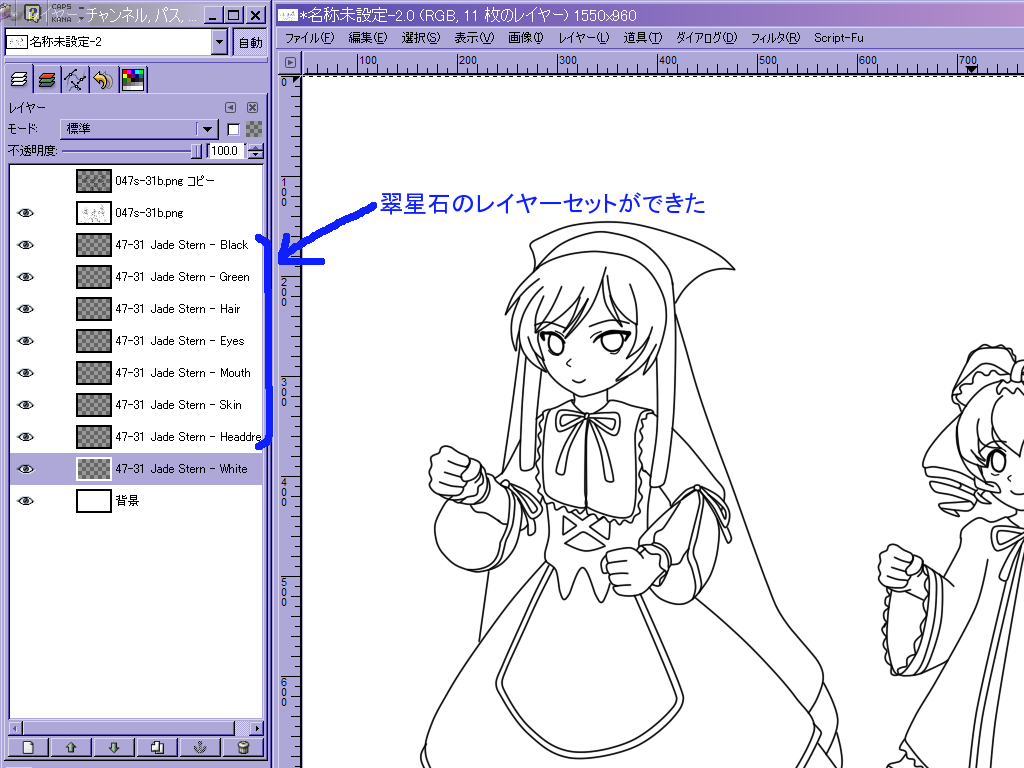This screenshot has height=768, width=1024.
Task: Click the canvas corner menu triangle button
Action: [x=291, y=62]
